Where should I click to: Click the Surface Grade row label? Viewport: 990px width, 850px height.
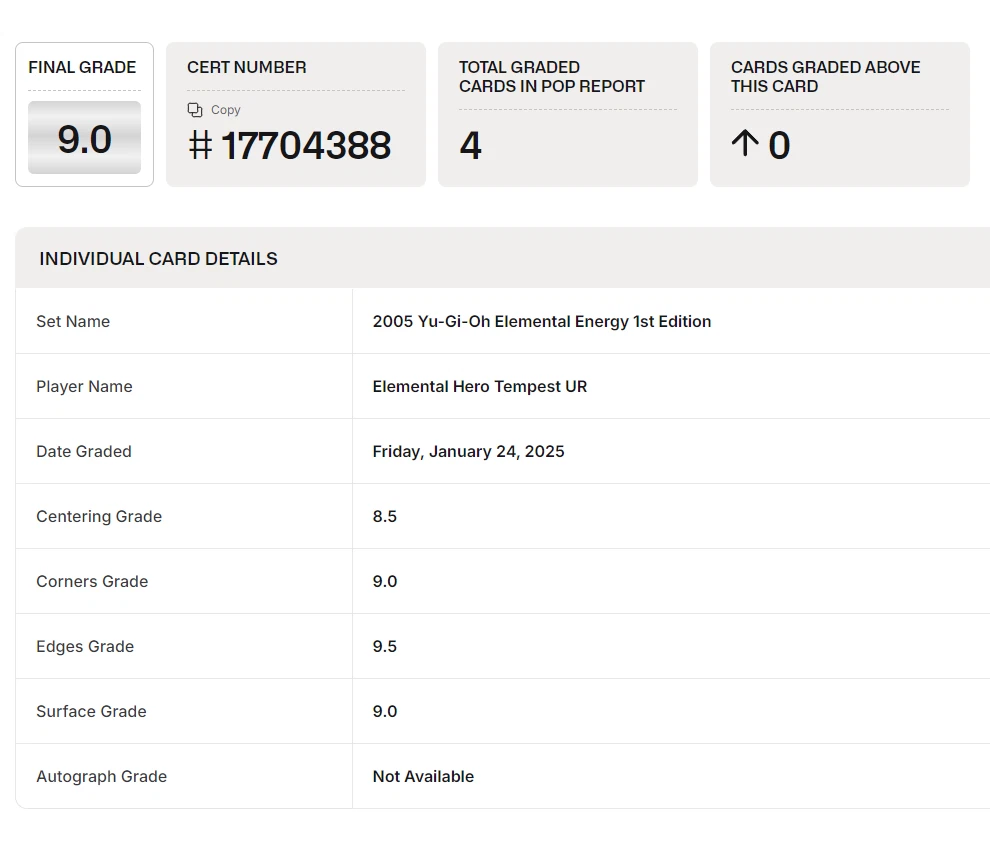[91, 712]
